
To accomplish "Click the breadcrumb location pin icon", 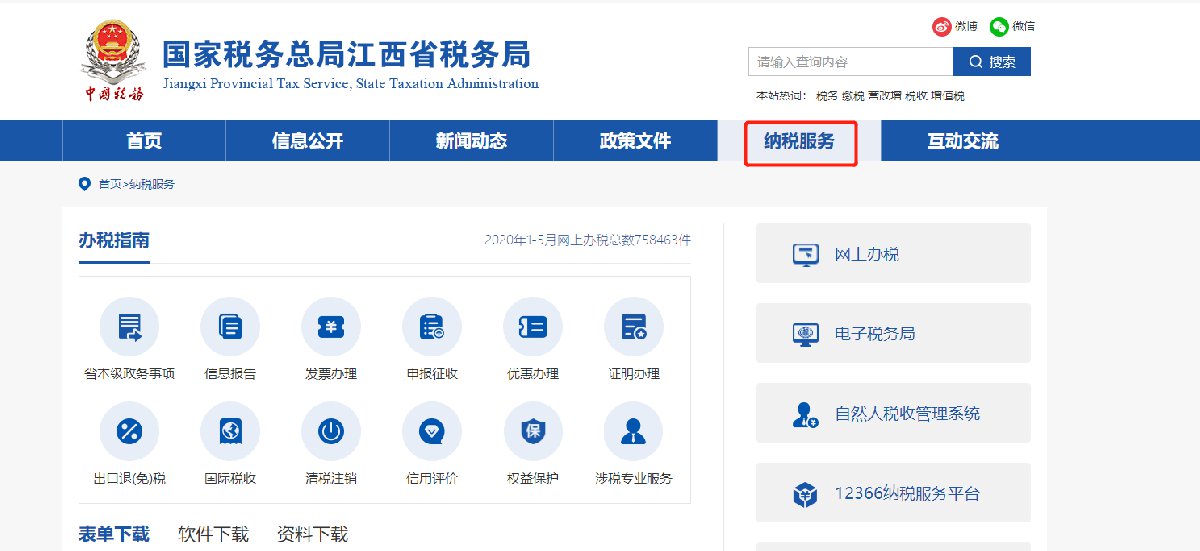I will (x=84, y=184).
